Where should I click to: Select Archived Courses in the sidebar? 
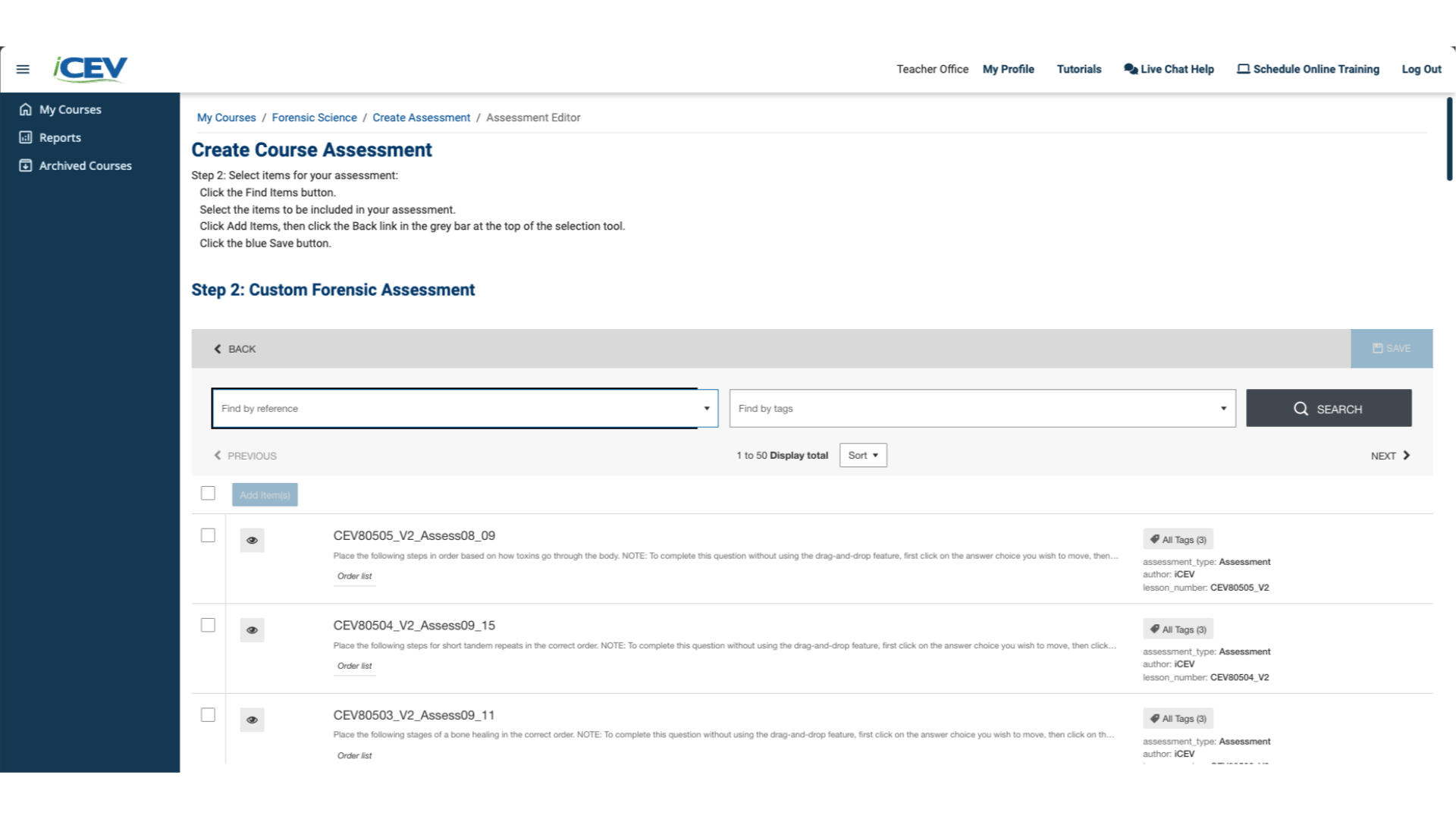86,165
